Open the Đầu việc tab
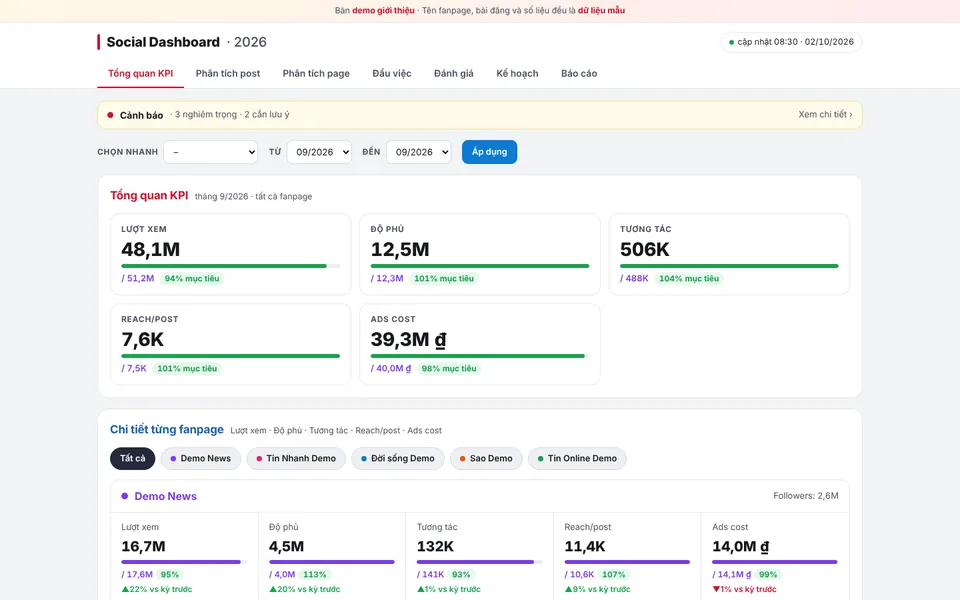This screenshot has width=960, height=600. click(x=392, y=73)
